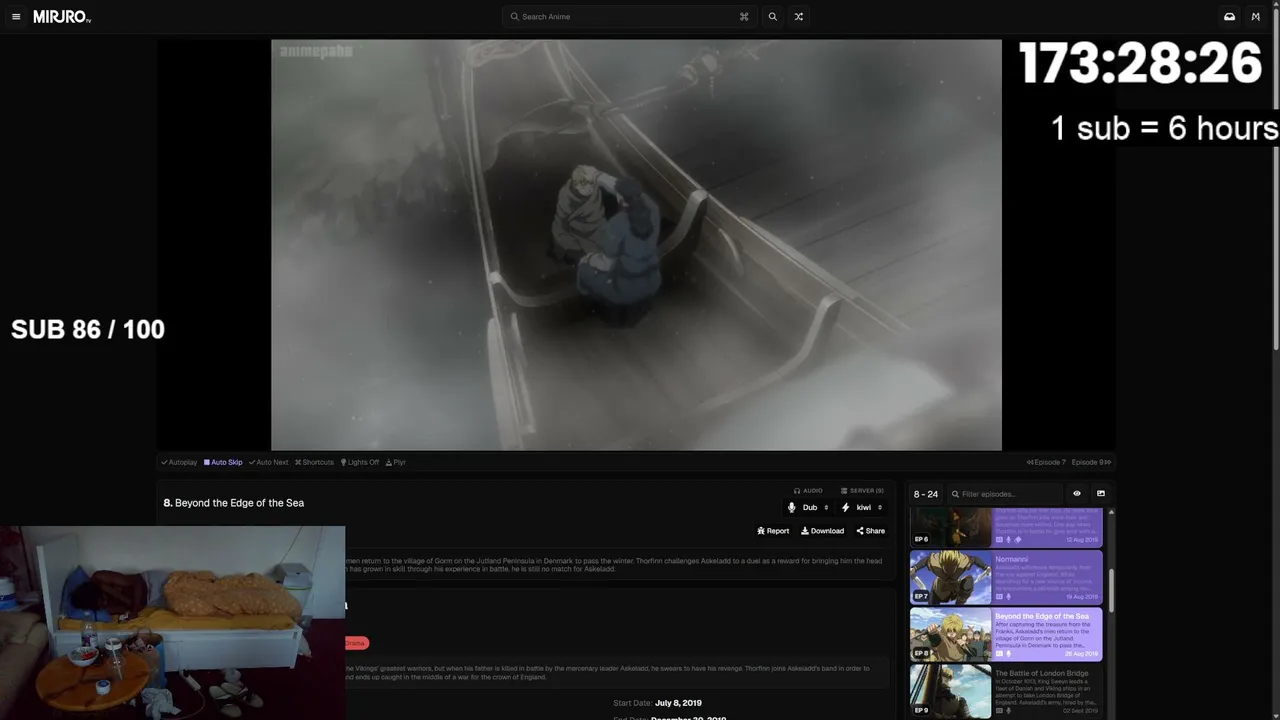
Task: Toggle the Autoplay option
Action: (179, 462)
